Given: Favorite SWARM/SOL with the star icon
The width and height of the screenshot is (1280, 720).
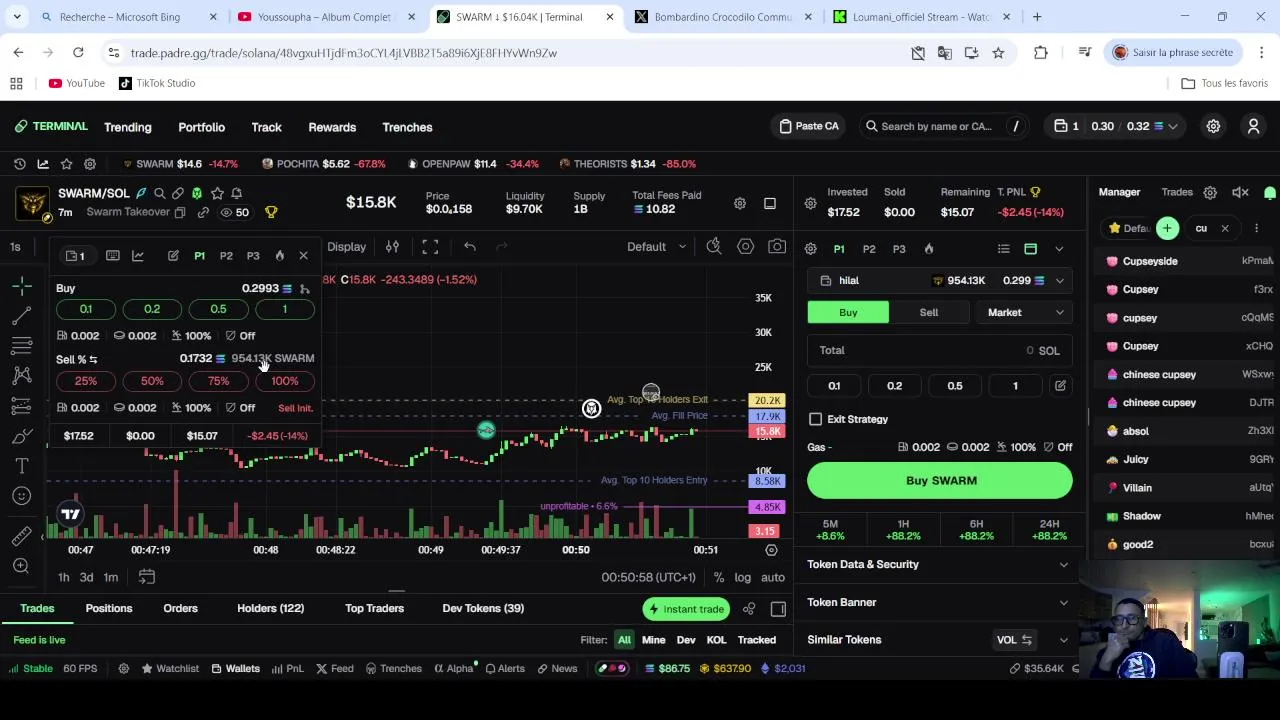Looking at the screenshot, I should tap(217, 193).
